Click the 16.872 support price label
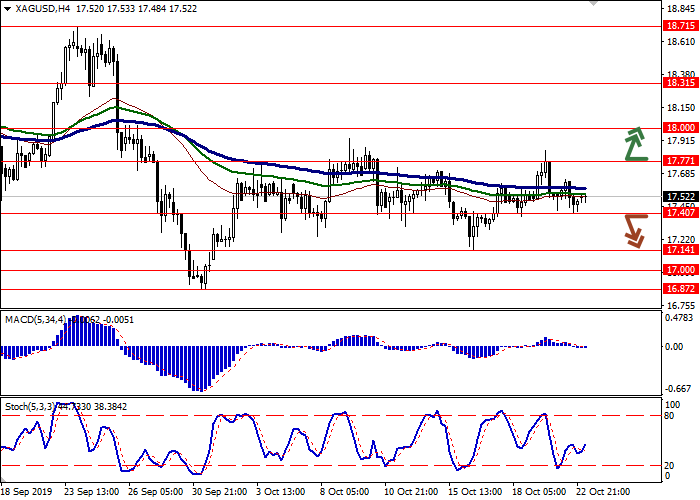The width and height of the screenshot is (700, 500). 680,289
